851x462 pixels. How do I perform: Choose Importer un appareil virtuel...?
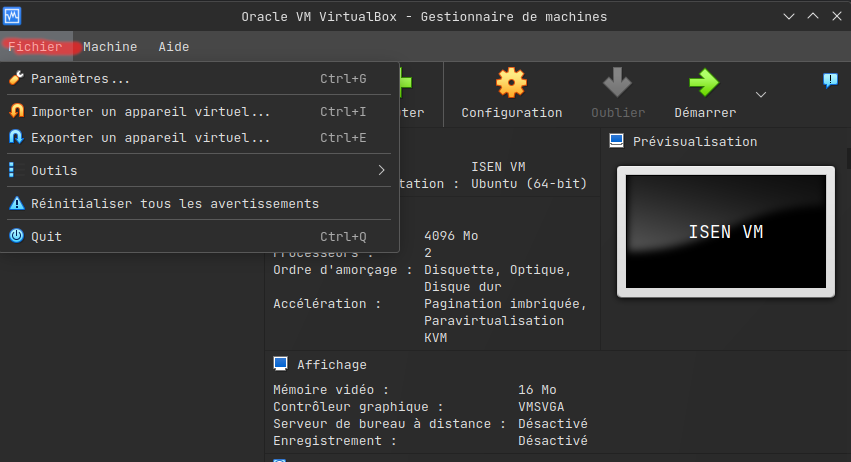199,111
